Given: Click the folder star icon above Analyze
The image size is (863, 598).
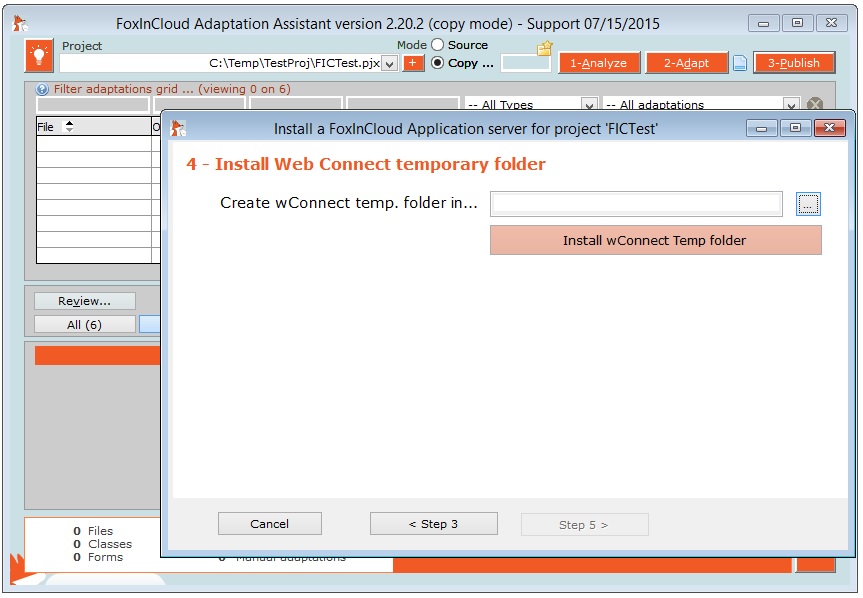Looking at the screenshot, I should click(x=544, y=48).
